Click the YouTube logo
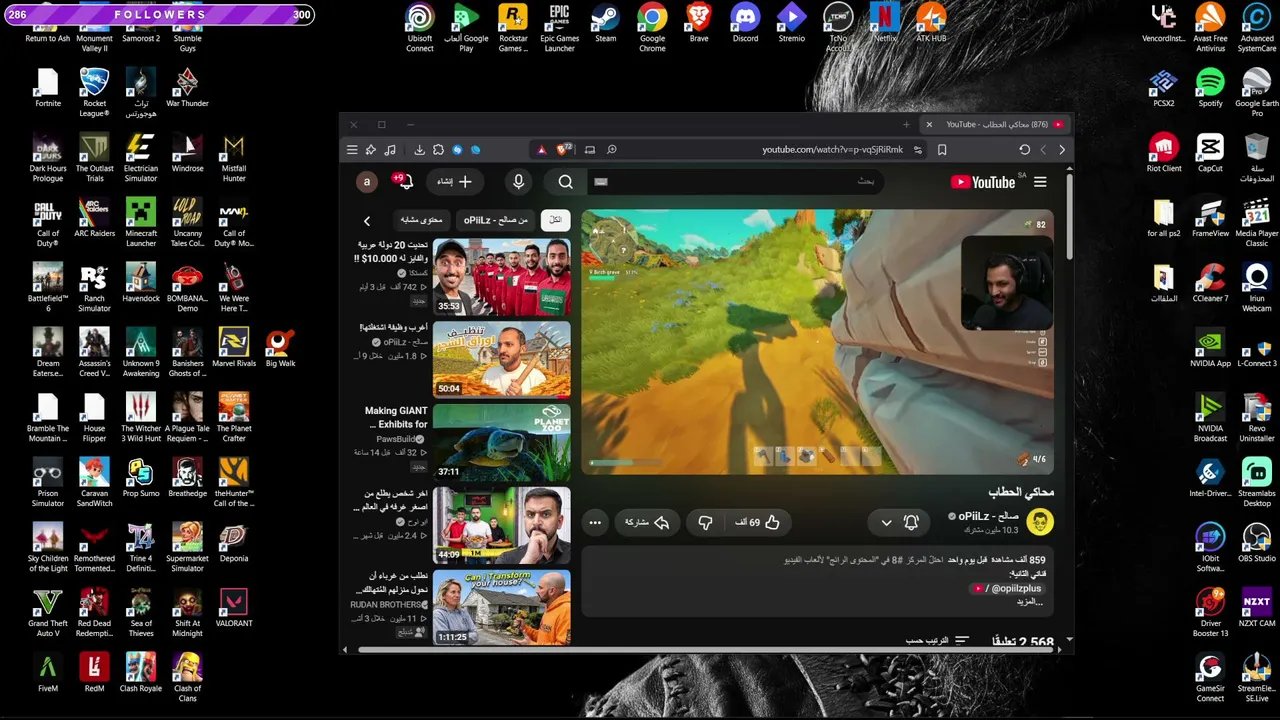Screen dimensions: 1280x720 [984, 182]
